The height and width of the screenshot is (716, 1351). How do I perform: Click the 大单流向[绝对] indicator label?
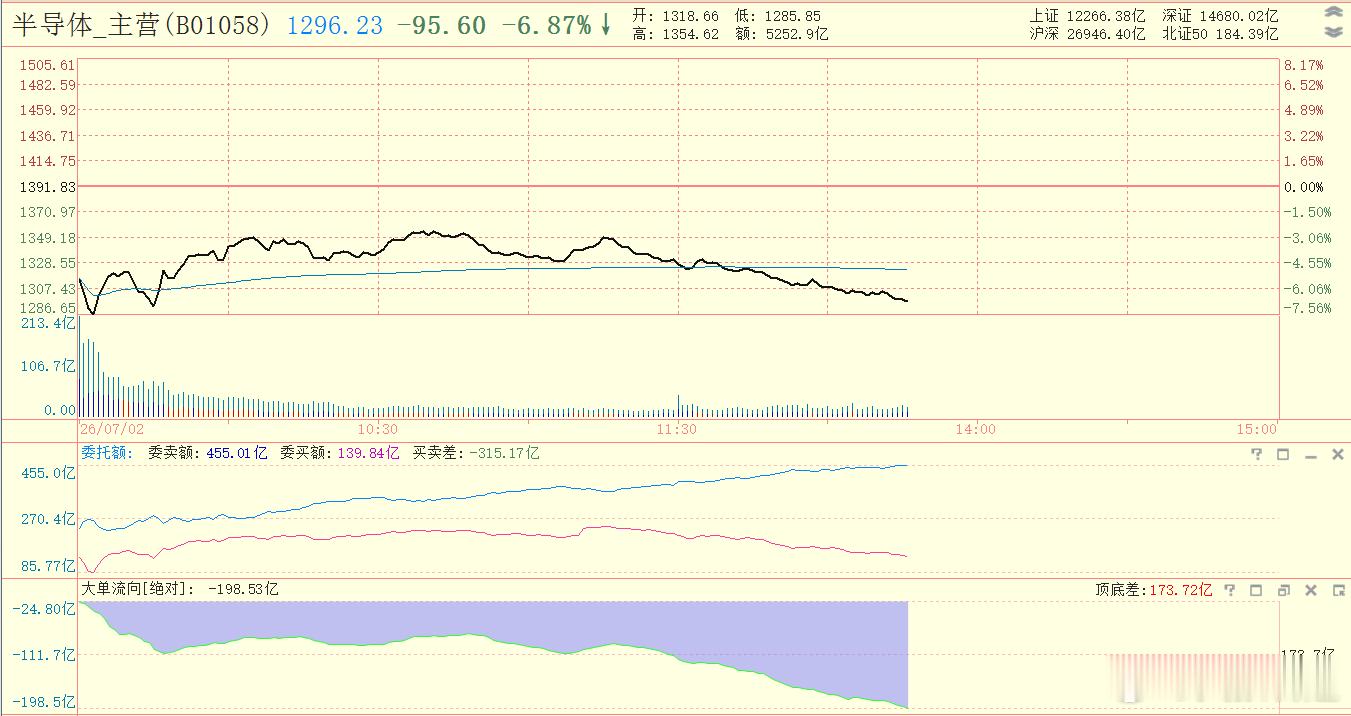(138, 588)
